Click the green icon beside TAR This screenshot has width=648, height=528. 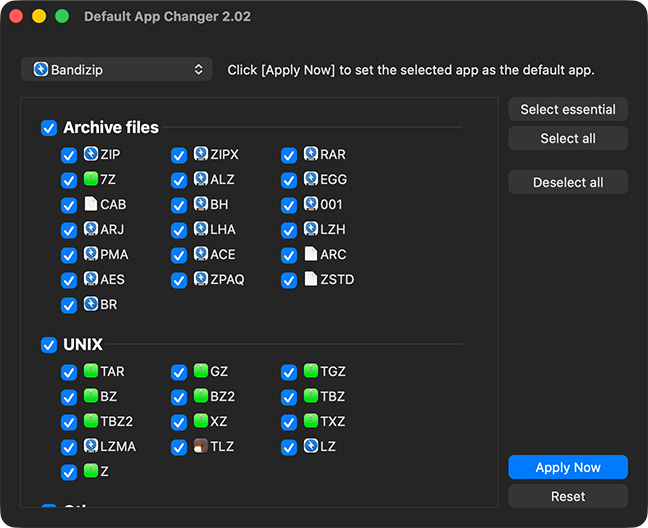click(x=91, y=372)
